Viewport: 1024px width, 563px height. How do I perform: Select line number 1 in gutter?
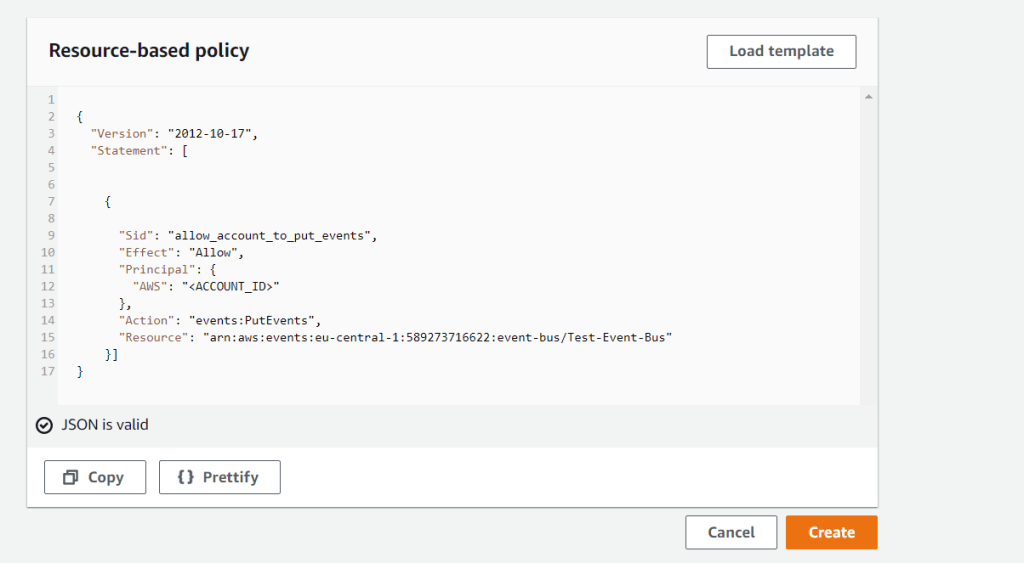coord(49,99)
